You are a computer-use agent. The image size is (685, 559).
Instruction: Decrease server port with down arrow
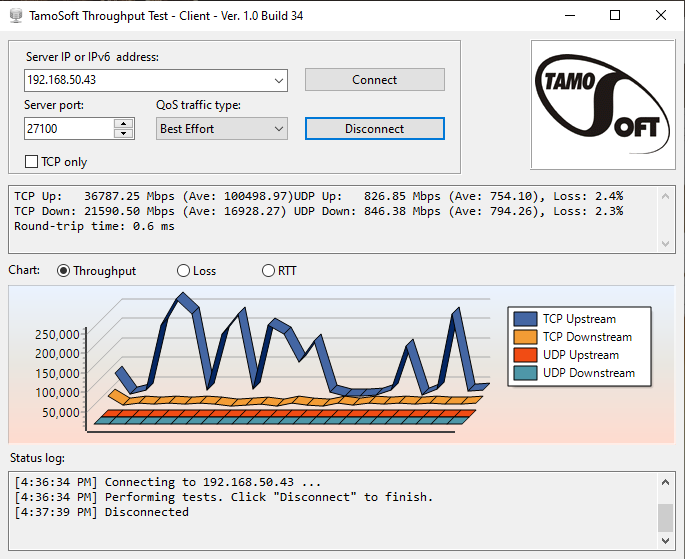click(x=124, y=133)
